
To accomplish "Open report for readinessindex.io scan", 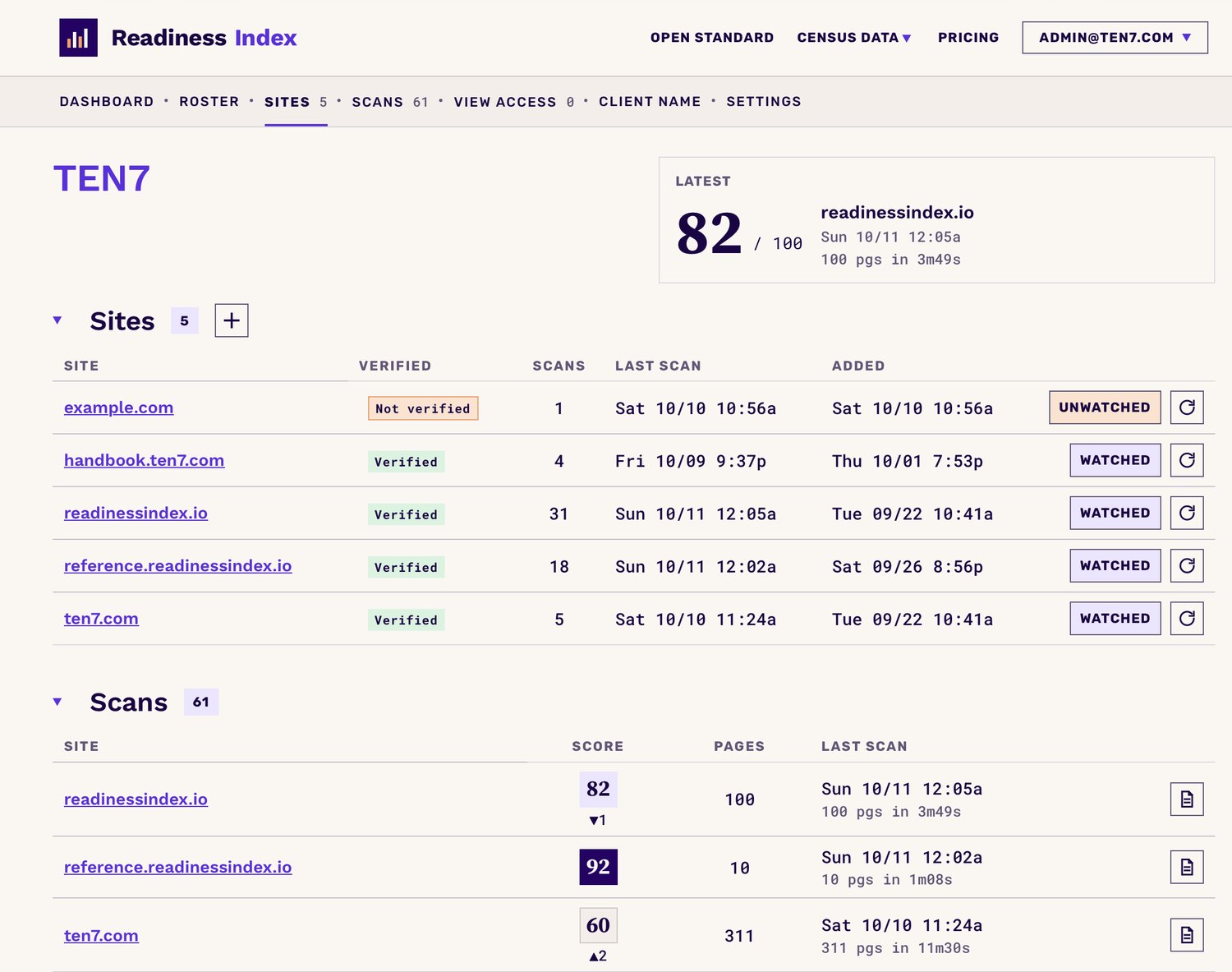I will tap(1187, 799).
